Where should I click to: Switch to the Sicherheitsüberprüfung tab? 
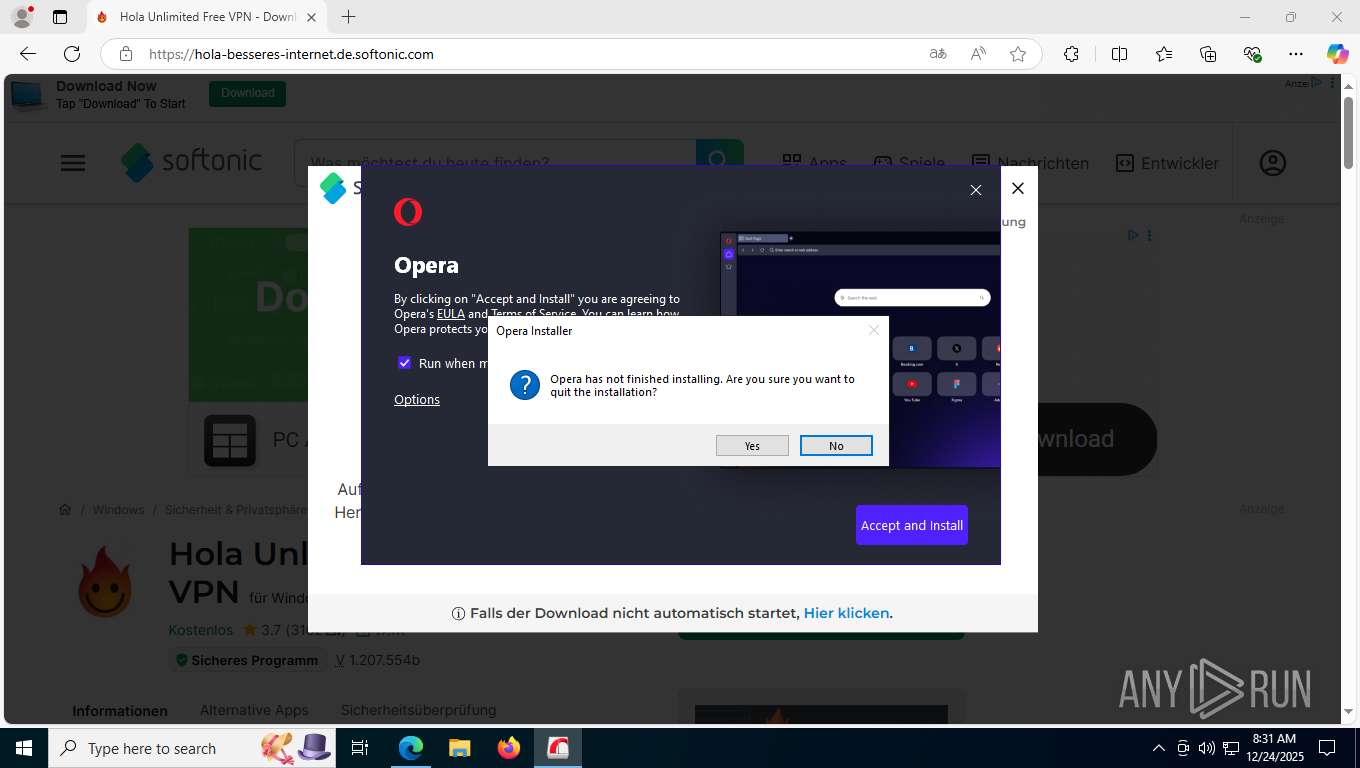click(418, 710)
